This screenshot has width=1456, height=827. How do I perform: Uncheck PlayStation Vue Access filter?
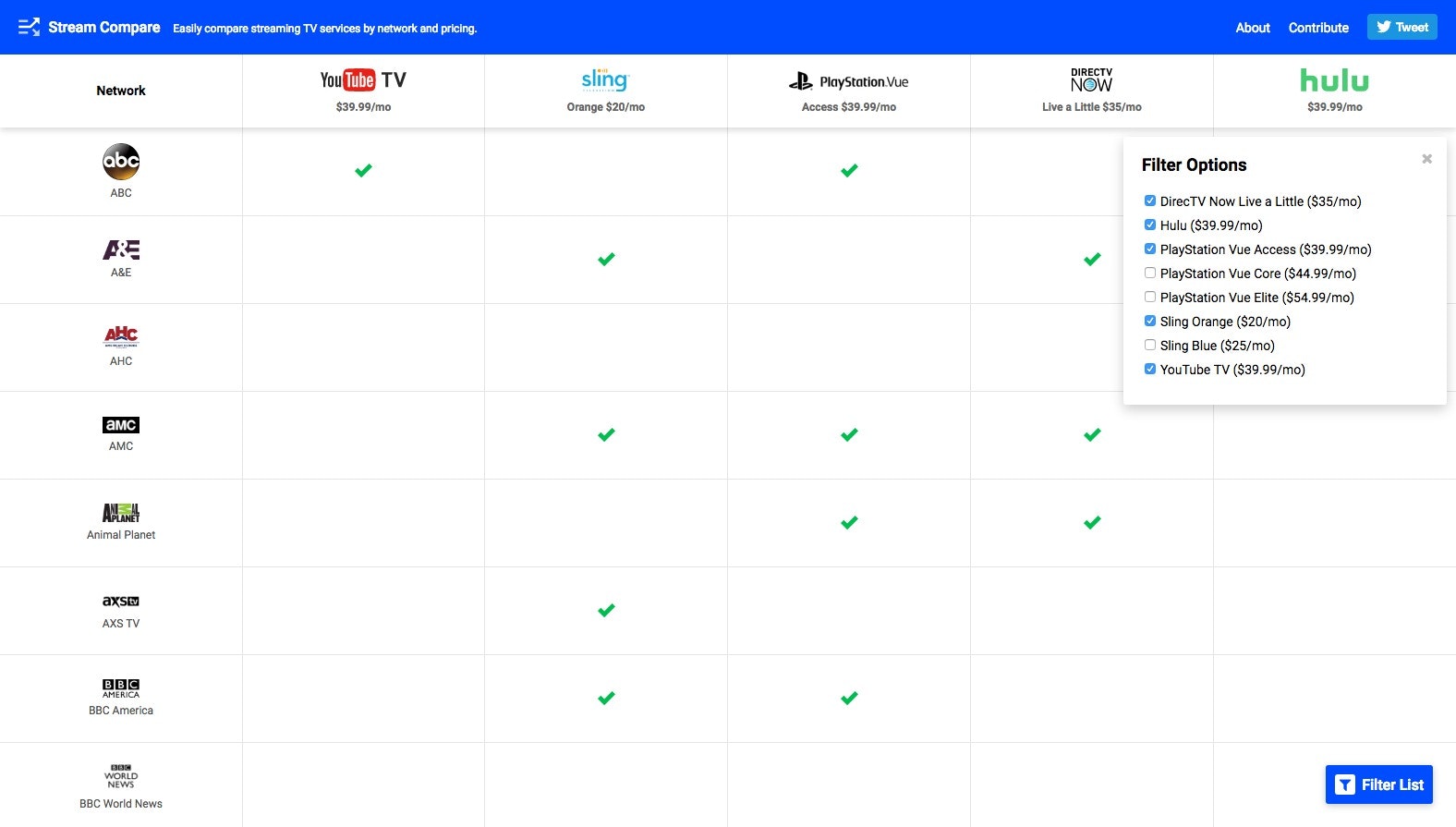coord(1150,249)
